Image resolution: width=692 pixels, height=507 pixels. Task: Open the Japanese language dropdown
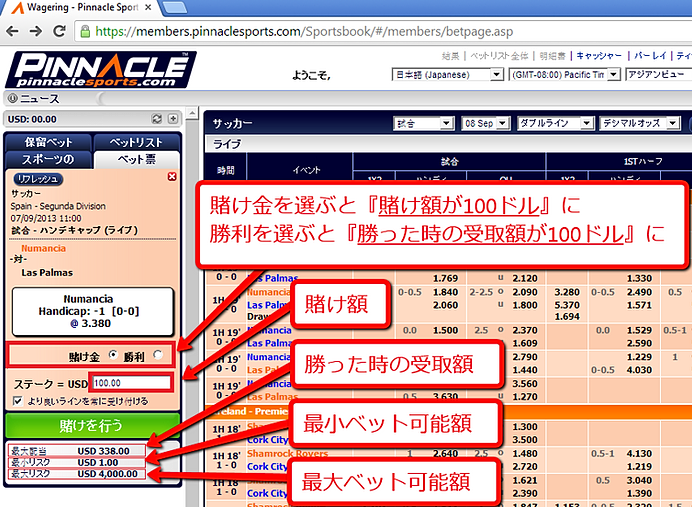point(447,75)
